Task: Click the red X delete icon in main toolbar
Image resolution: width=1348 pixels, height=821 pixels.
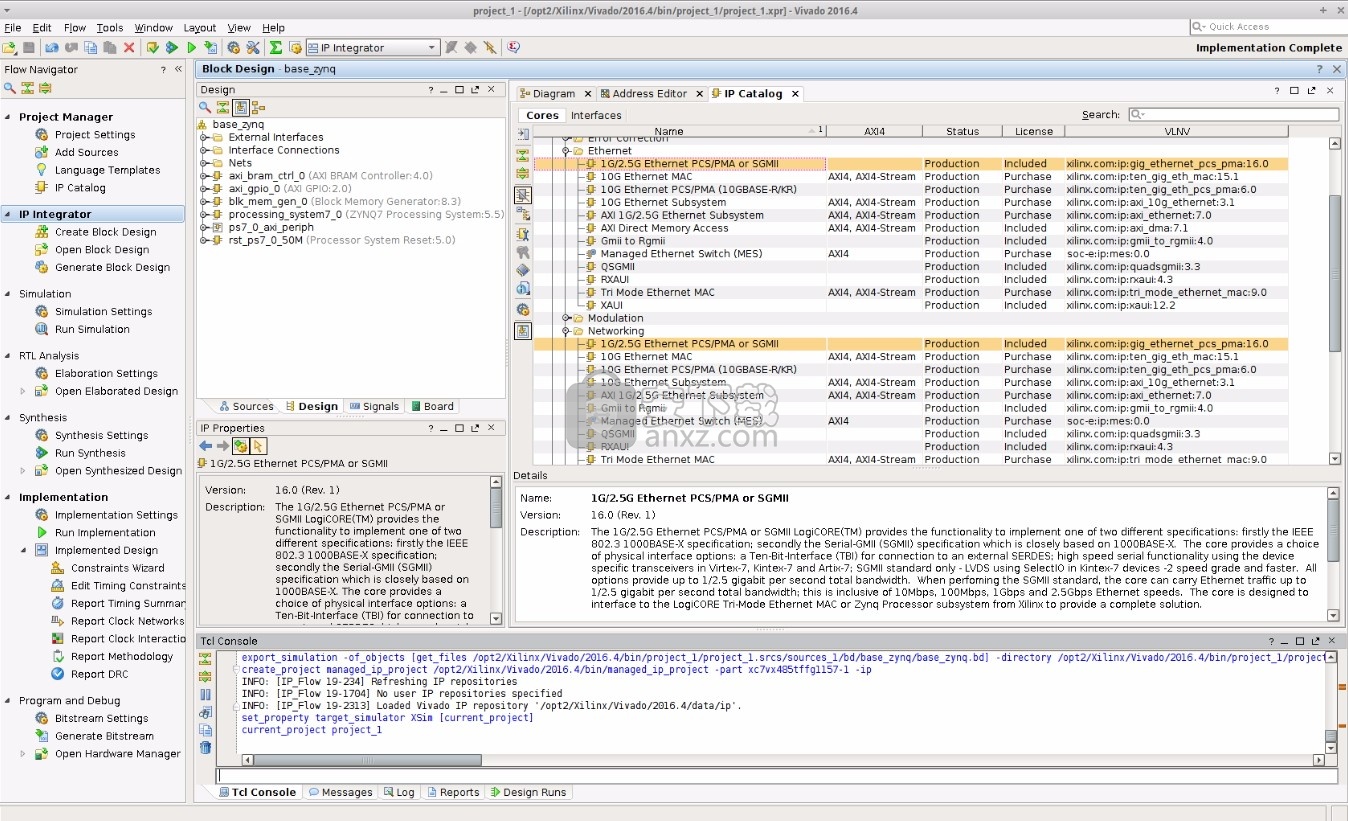Action: [x=129, y=47]
